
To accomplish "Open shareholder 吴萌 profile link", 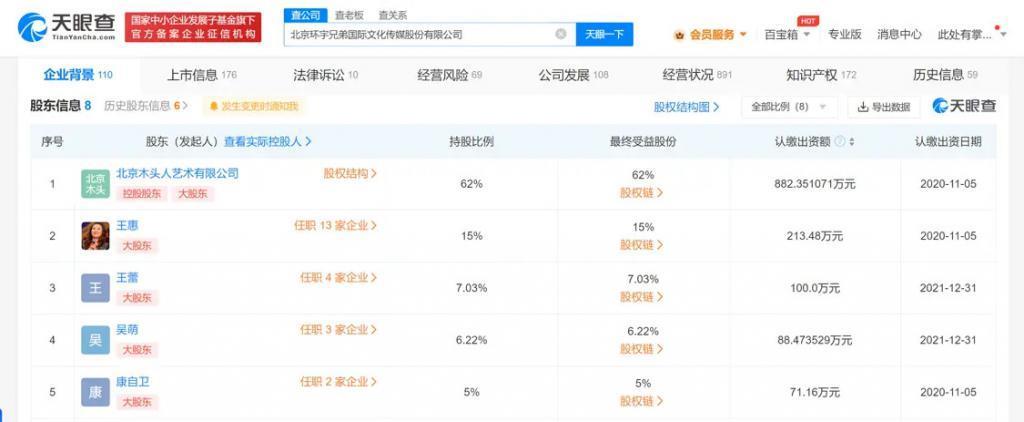I will (x=127, y=330).
